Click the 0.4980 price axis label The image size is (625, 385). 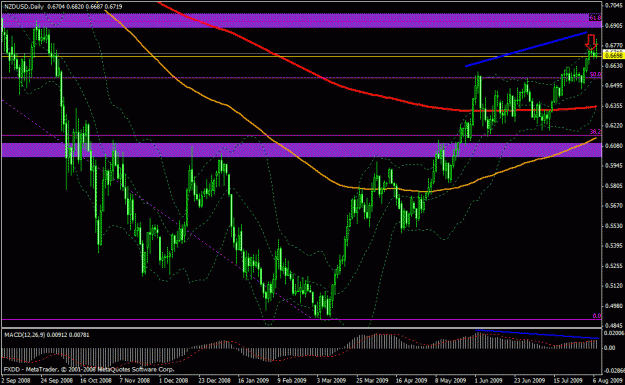(614, 306)
